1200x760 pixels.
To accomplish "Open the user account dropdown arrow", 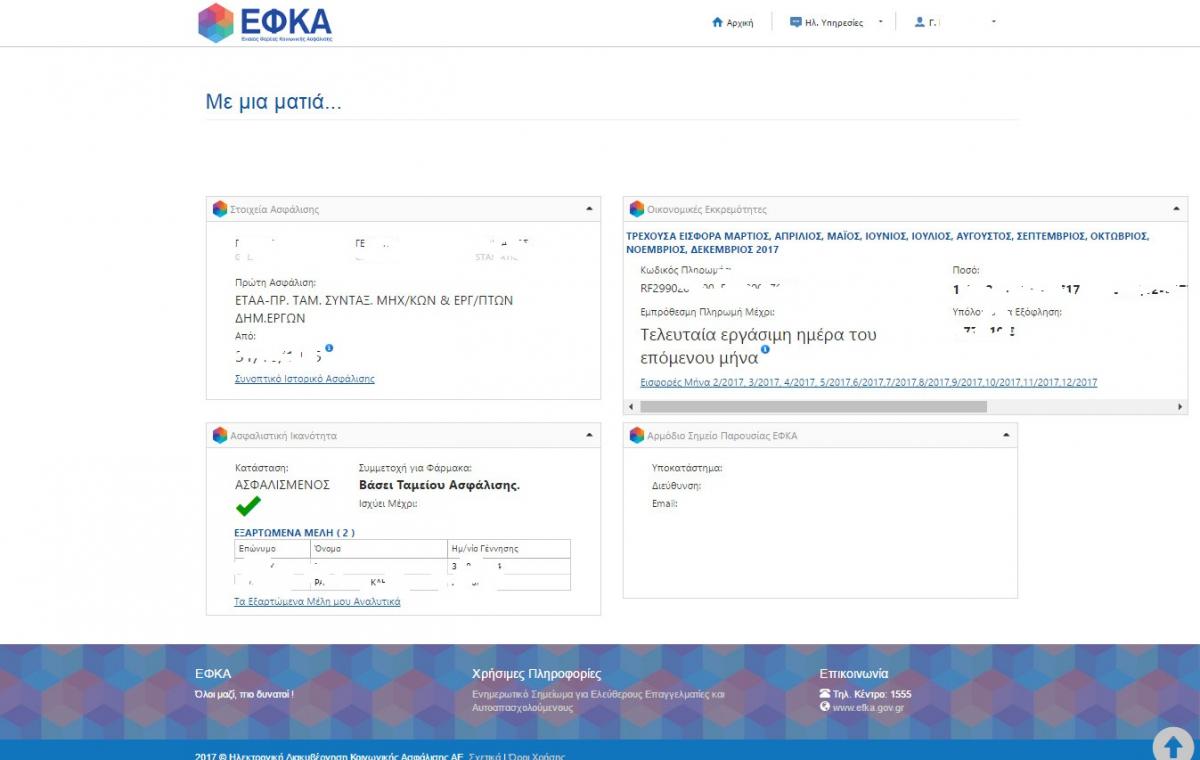I will (x=993, y=22).
